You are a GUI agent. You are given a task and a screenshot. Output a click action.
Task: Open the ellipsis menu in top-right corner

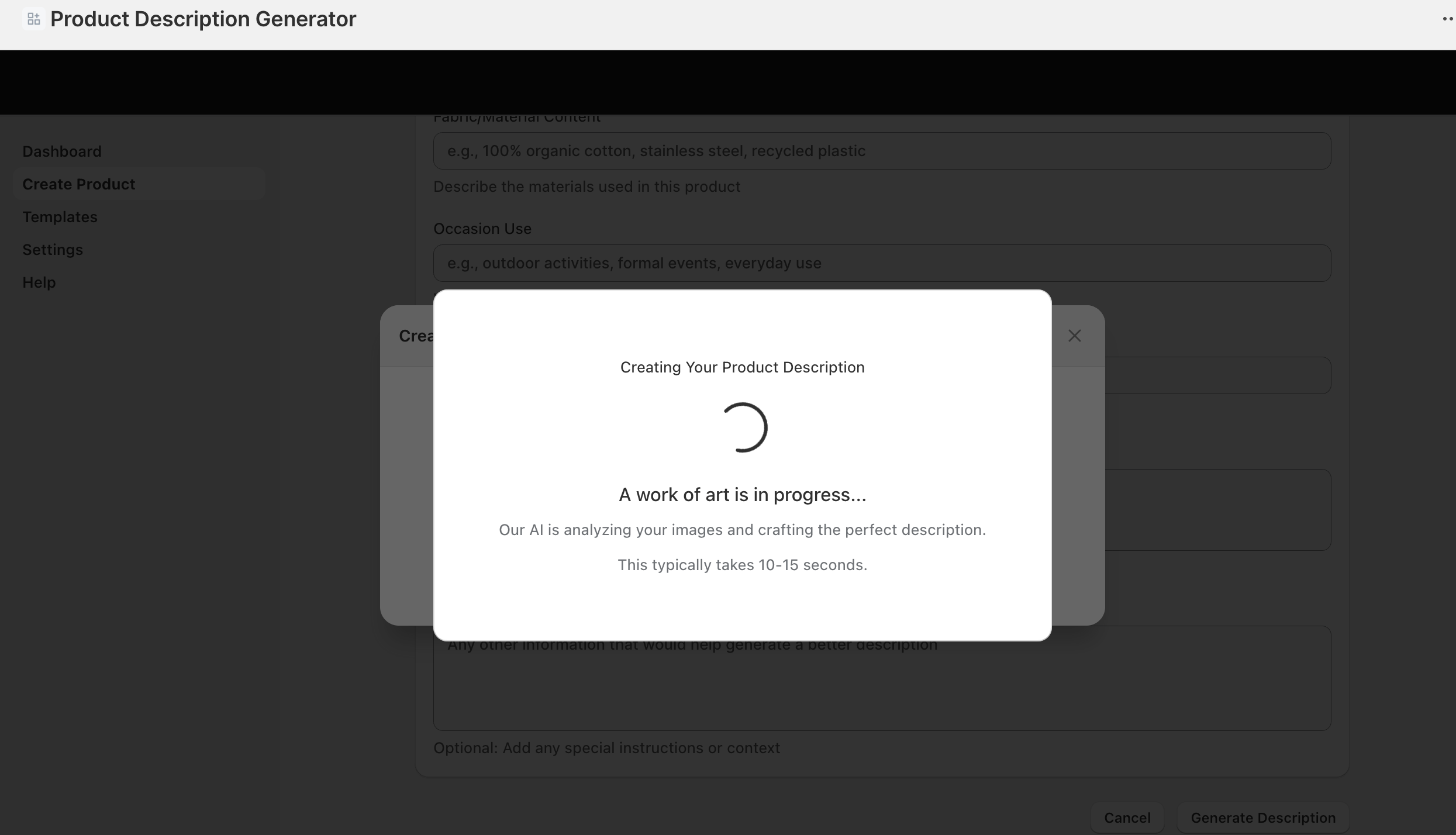tap(1447, 19)
